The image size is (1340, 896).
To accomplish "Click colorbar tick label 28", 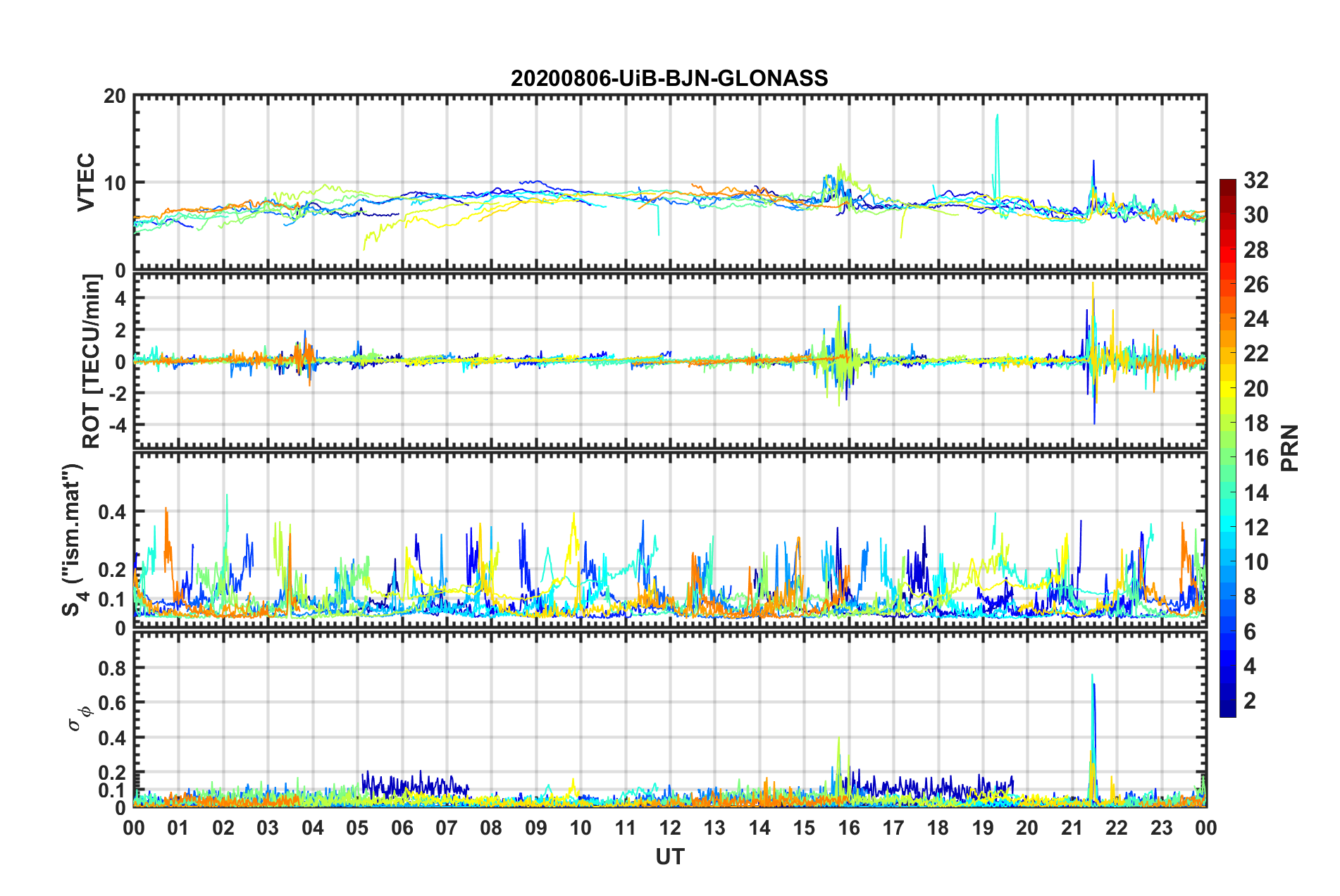I will point(1256,250).
